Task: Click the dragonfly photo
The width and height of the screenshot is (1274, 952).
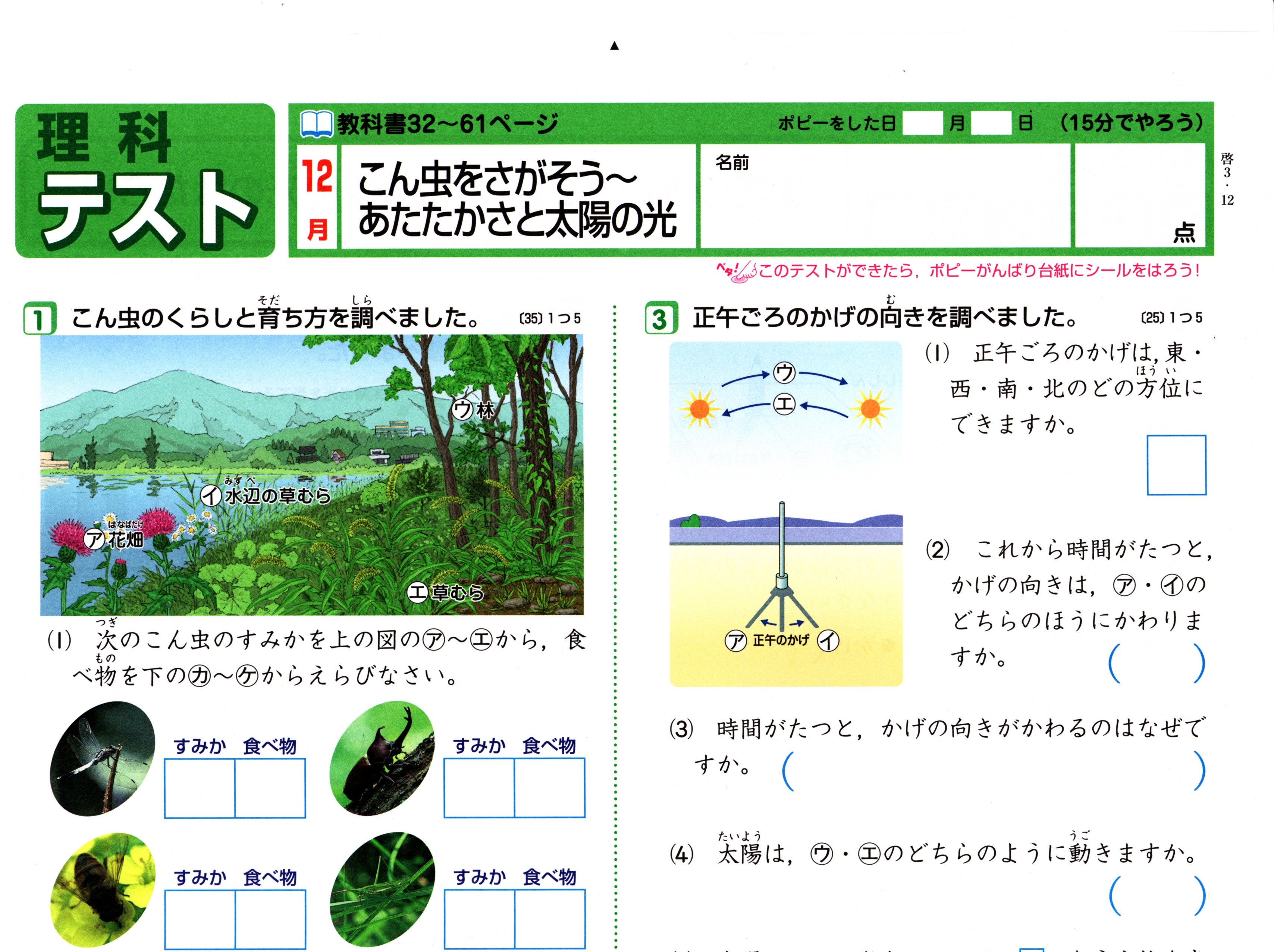Action: (x=103, y=758)
